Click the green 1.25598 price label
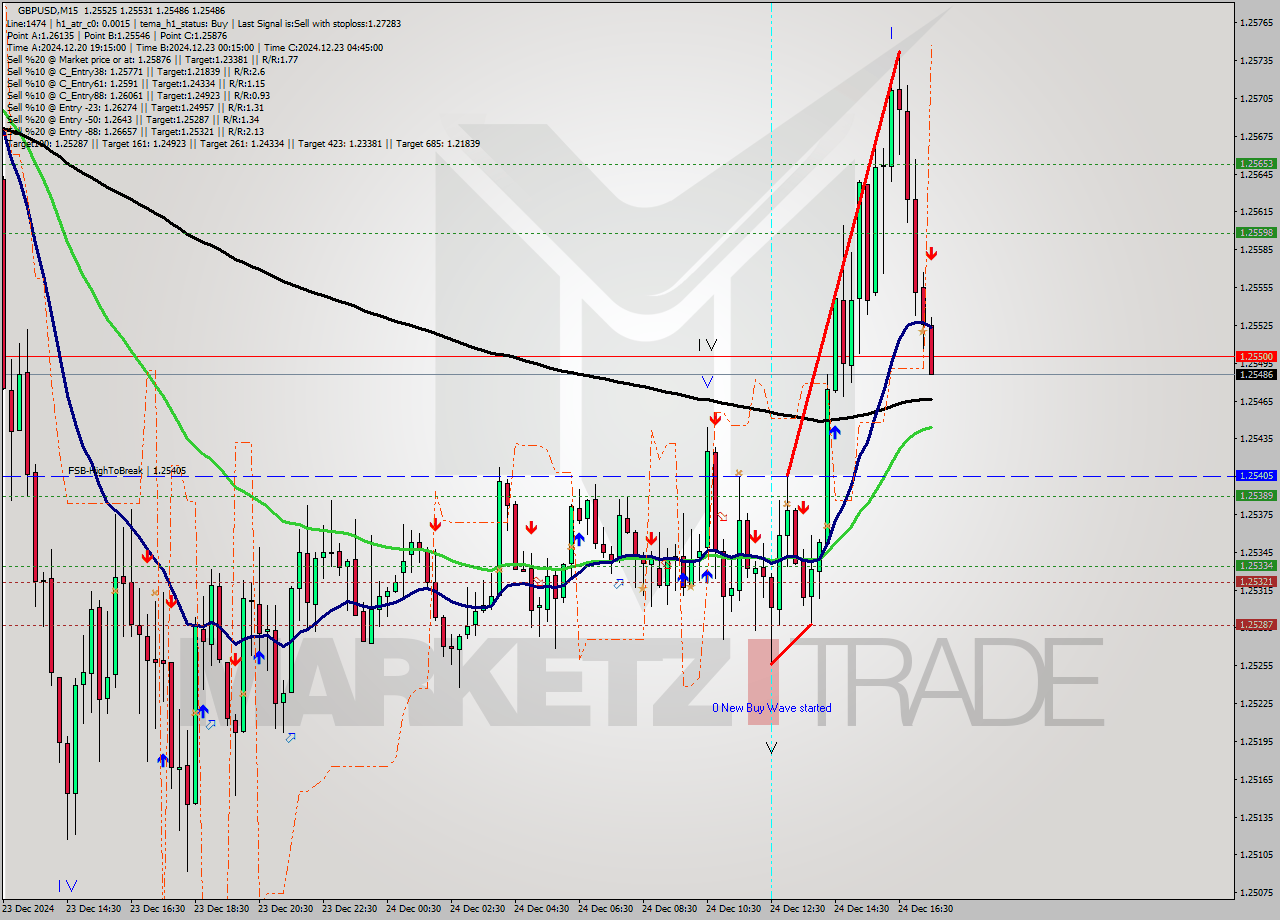 (x=1256, y=232)
